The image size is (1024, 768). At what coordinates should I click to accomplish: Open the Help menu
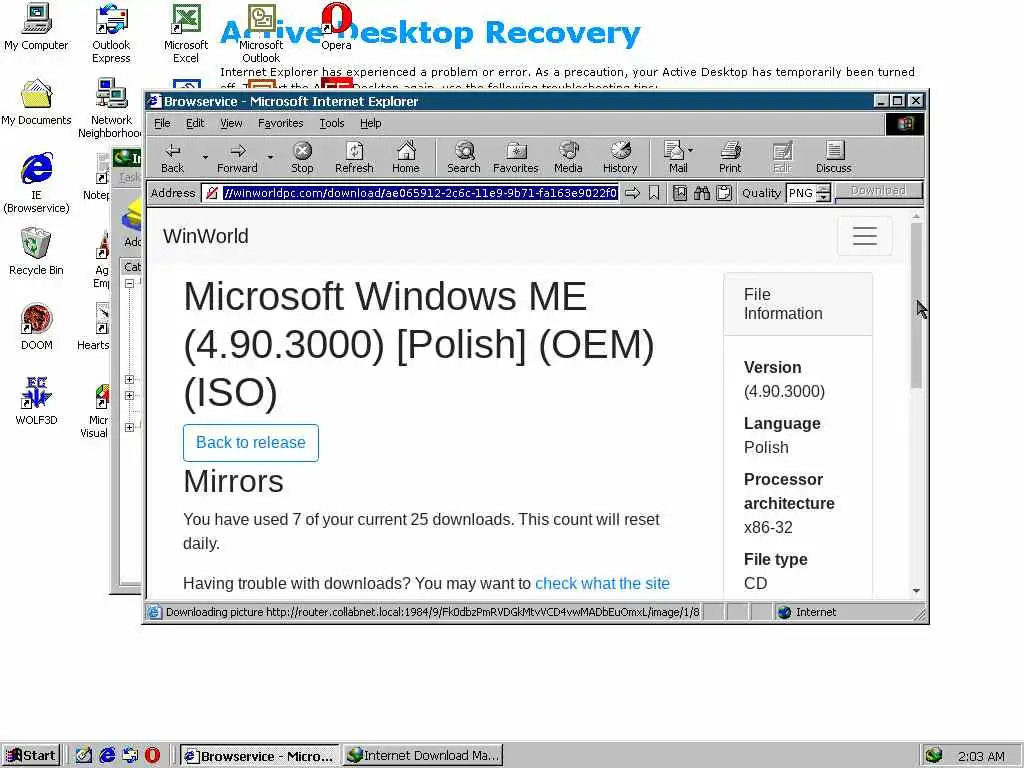tap(370, 123)
